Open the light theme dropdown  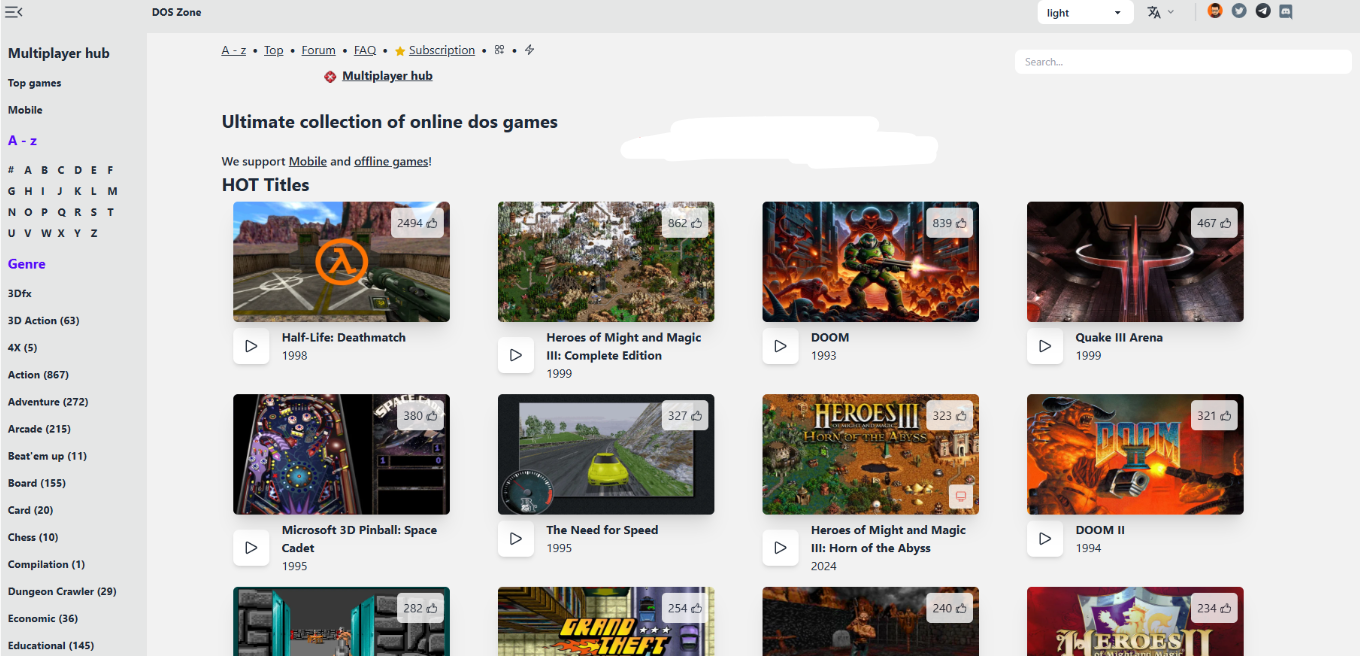click(x=1084, y=13)
